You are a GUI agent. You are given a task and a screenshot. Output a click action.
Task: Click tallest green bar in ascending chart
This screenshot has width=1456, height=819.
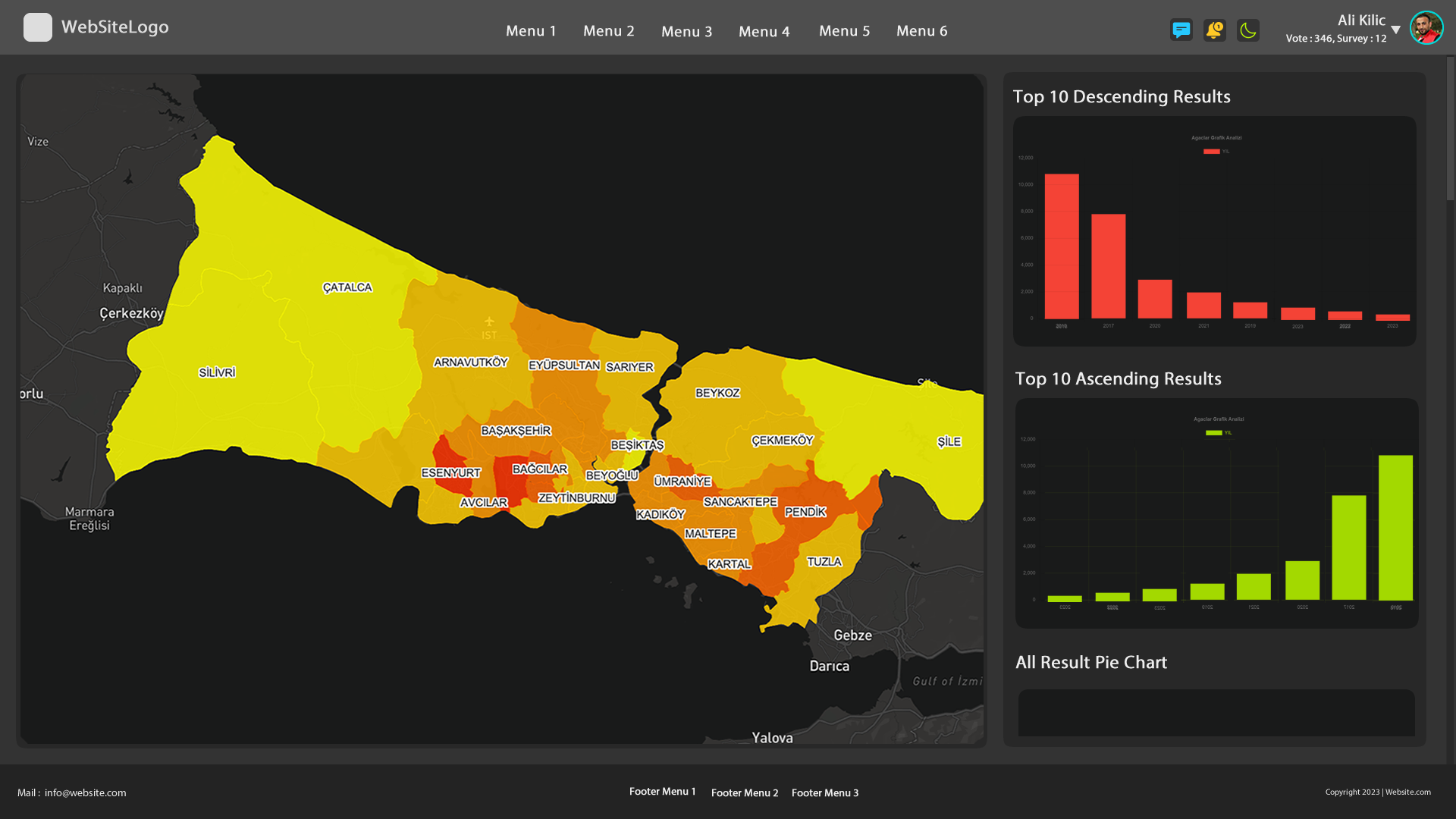click(1396, 528)
